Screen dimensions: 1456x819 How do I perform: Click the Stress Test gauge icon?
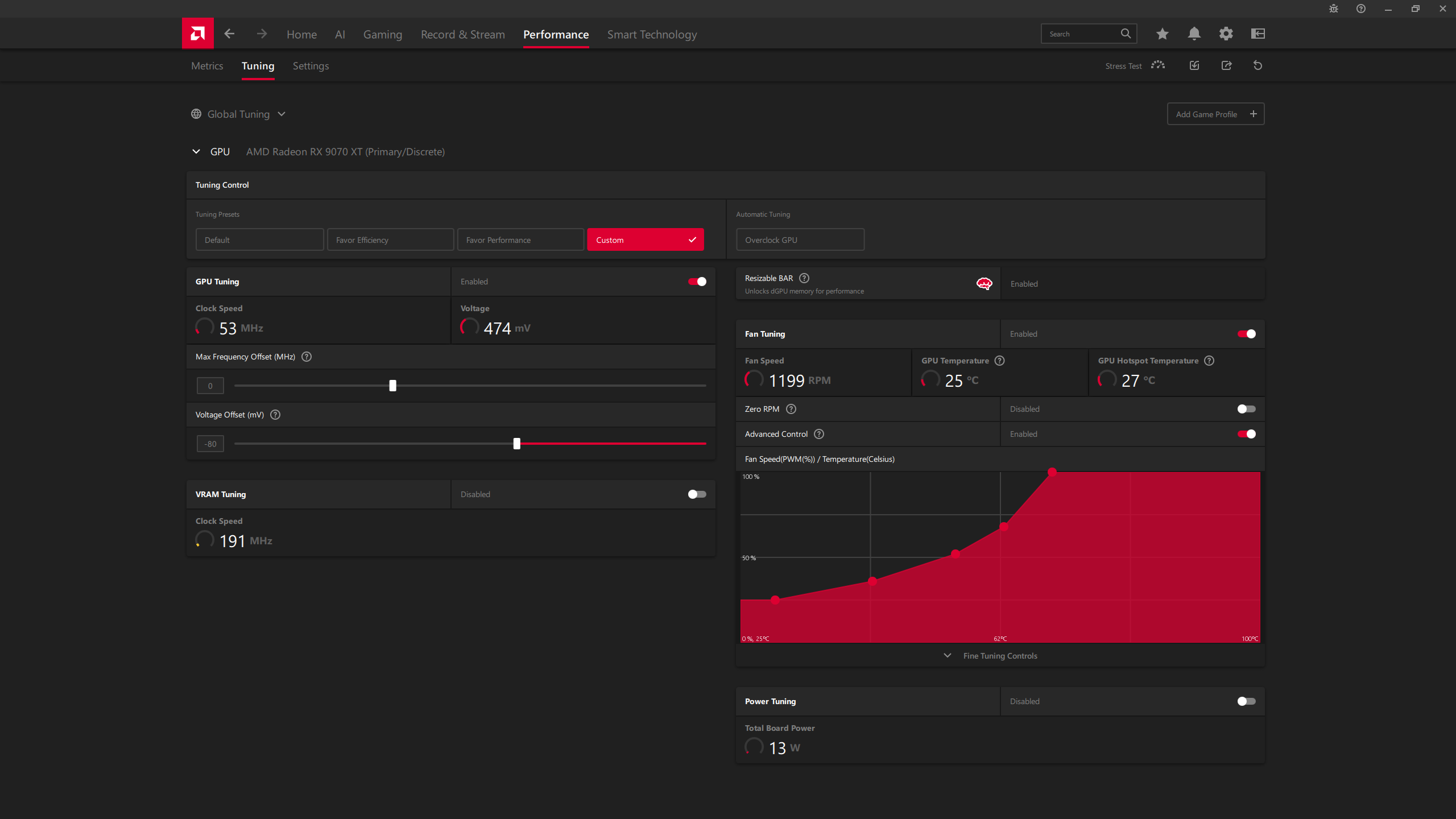point(1157,65)
